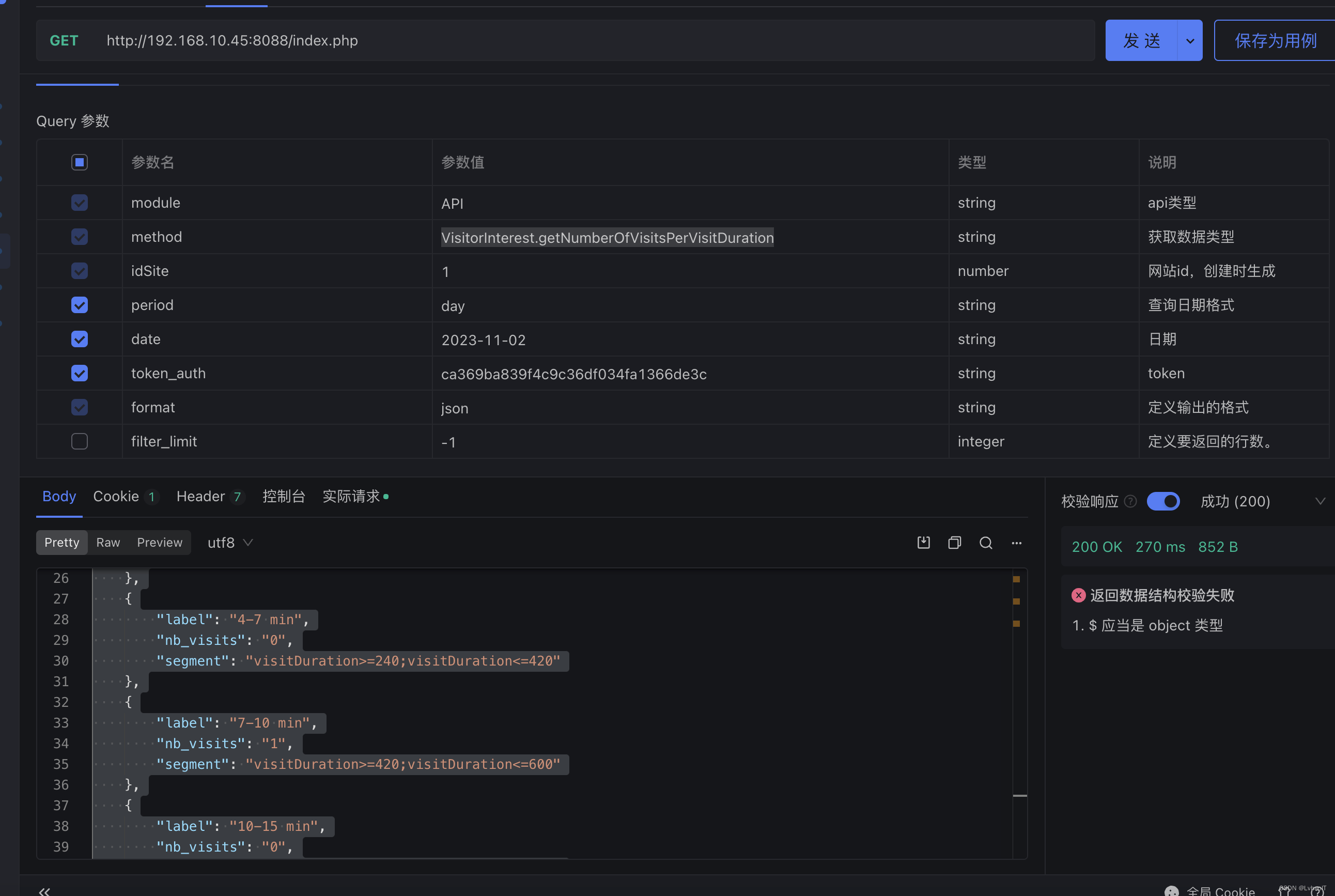Switch to the Header tab

pyautogui.click(x=210, y=496)
